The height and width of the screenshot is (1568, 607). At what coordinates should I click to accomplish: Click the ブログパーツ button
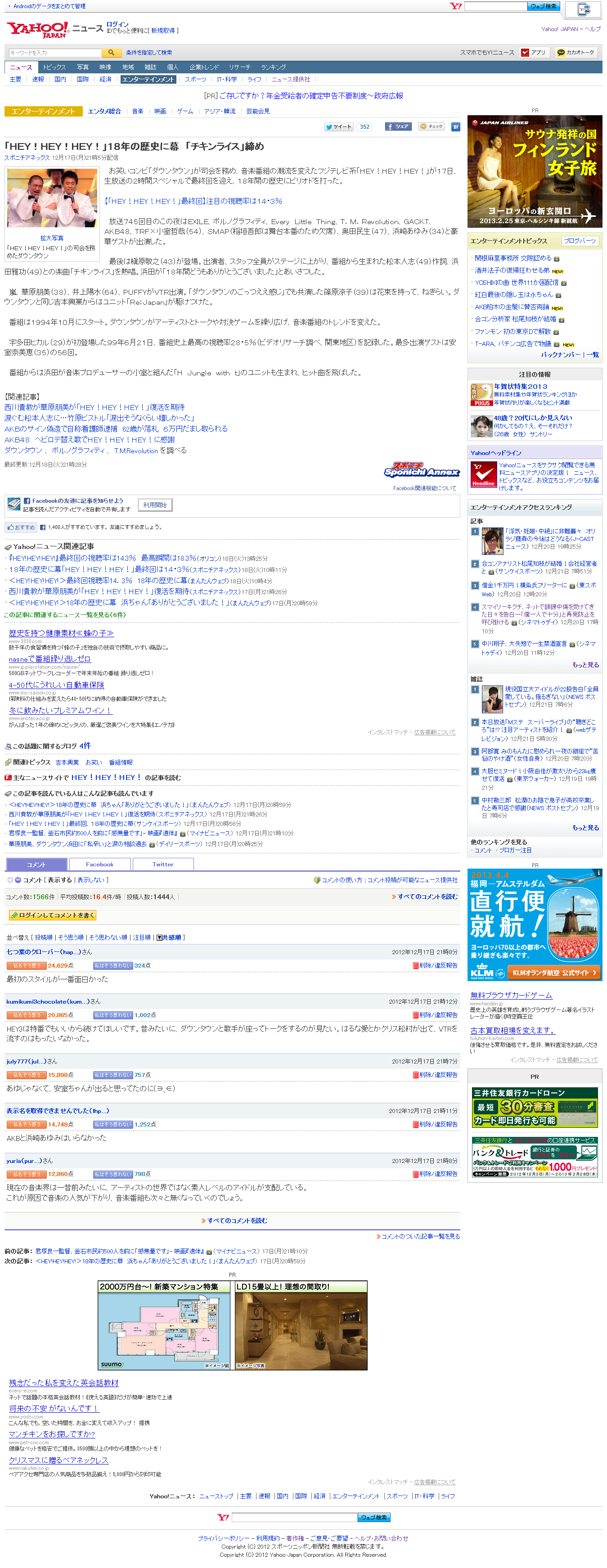pyautogui.click(x=580, y=241)
